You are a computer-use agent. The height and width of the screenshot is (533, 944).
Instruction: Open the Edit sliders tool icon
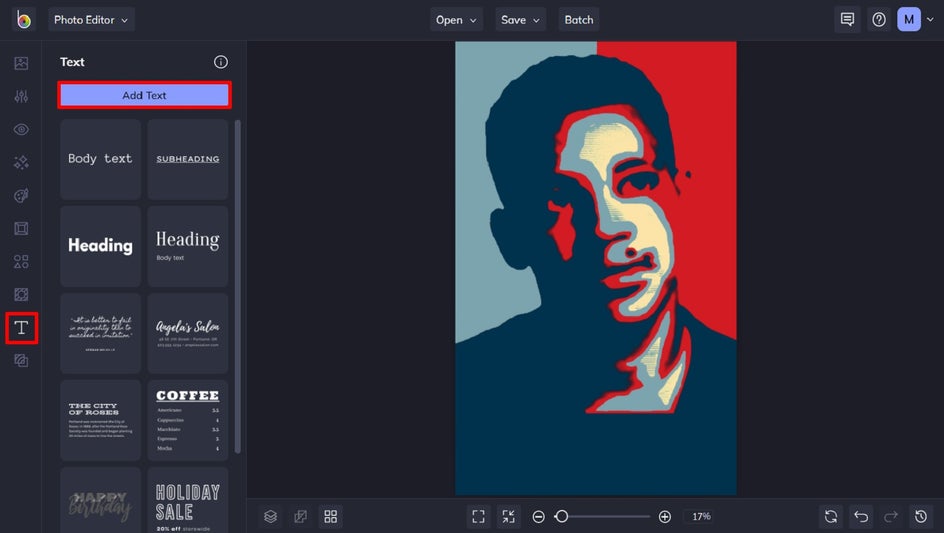click(x=21, y=96)
